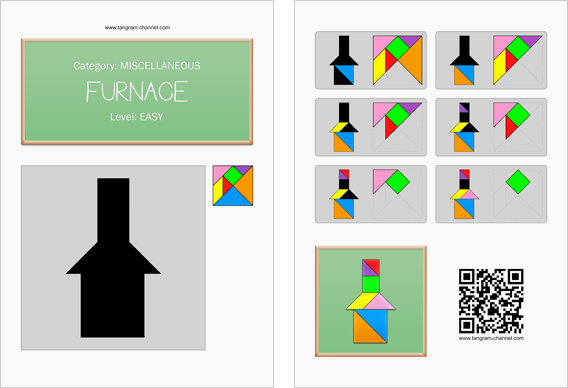
Task: Click the large black furnace silhouette
Action: point(113,258)
